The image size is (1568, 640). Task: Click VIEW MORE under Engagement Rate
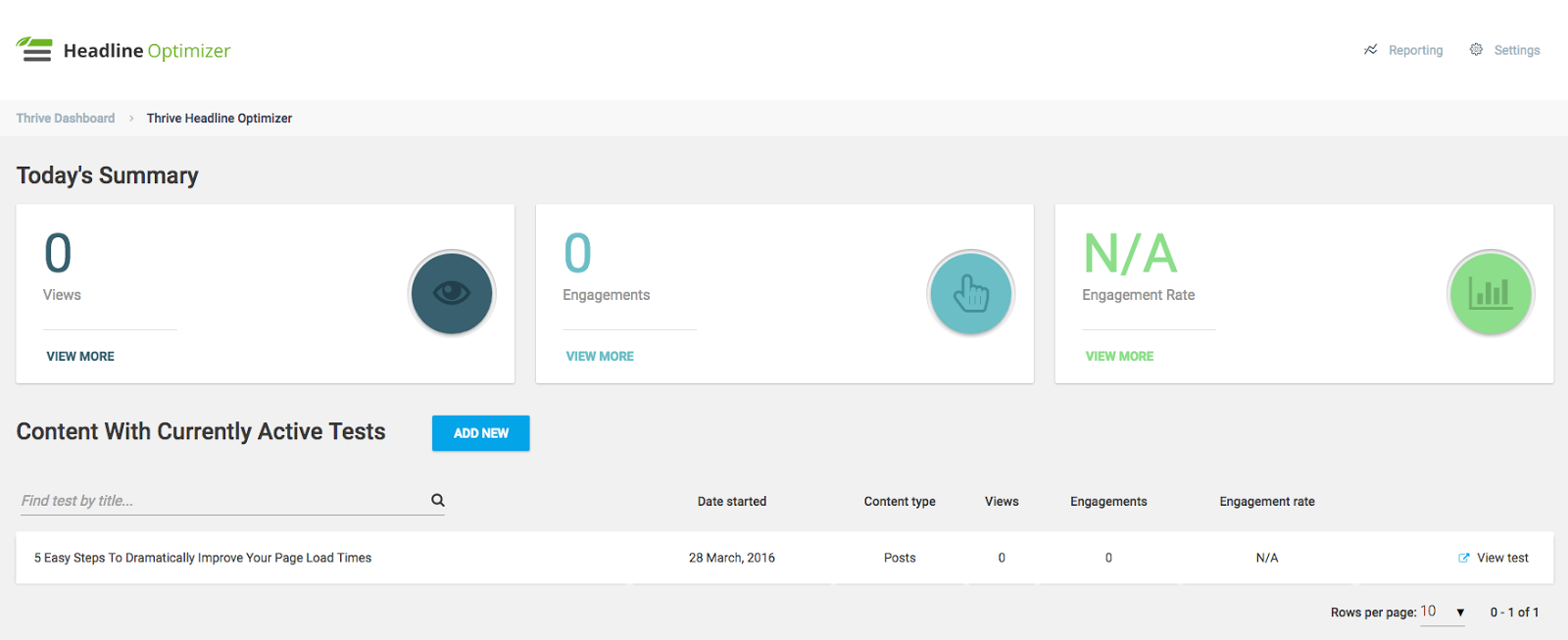[x=1119, y=357]
